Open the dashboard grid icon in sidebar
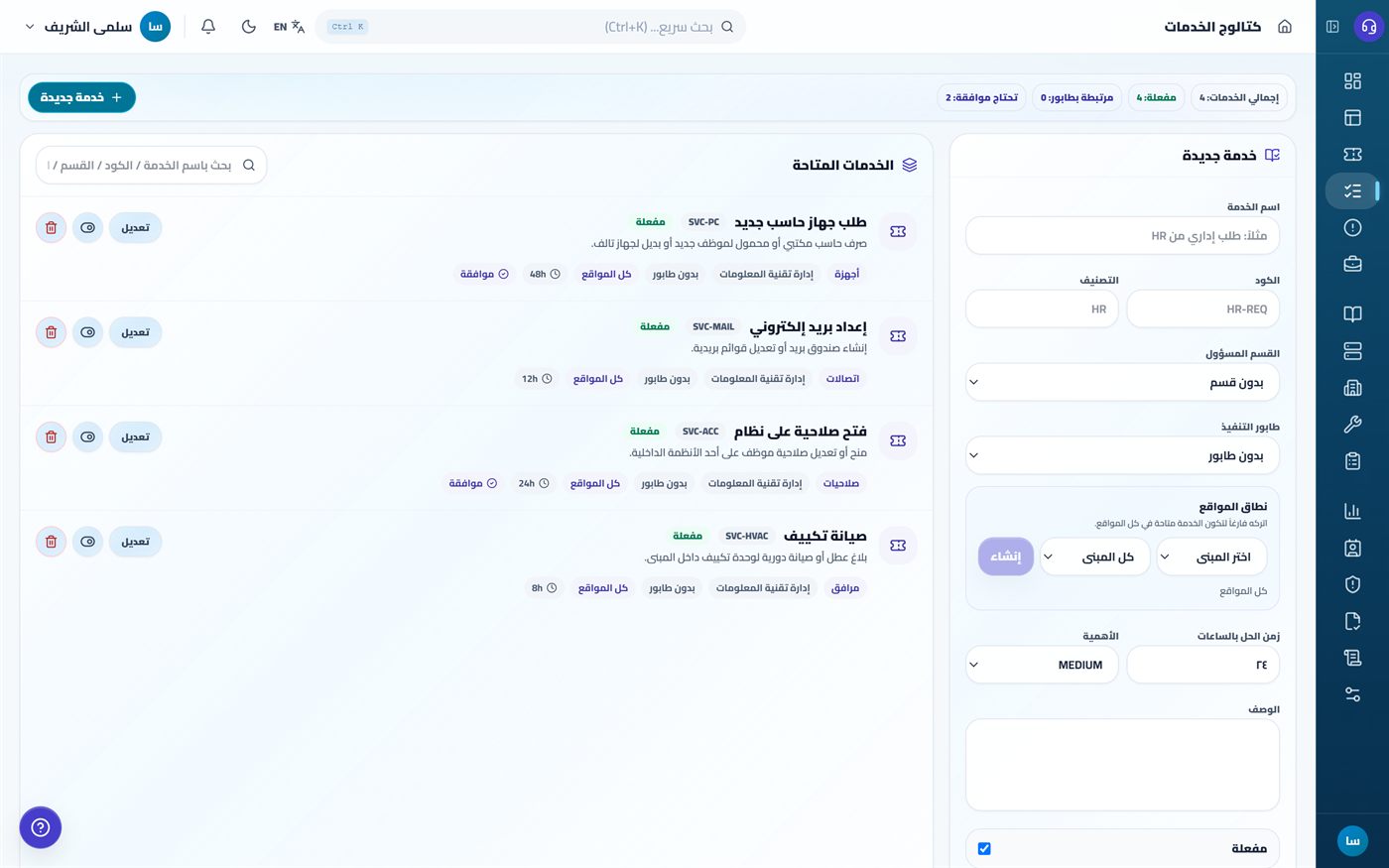Image resolution: width=1389 pixels, height=868 pixels. (1352, 80)
